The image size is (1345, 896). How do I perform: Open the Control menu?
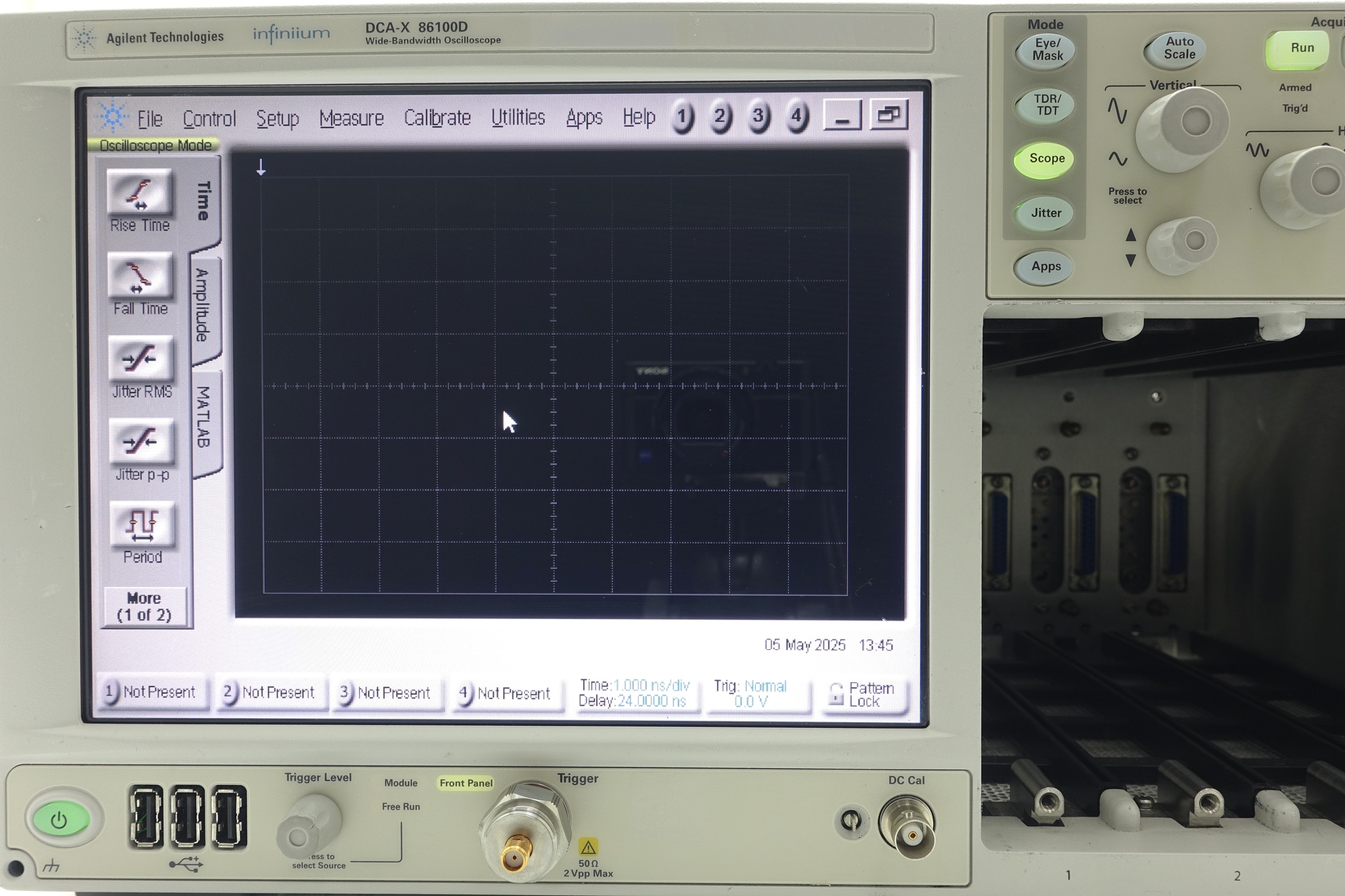pyautogui.click(x=209, y=119)
